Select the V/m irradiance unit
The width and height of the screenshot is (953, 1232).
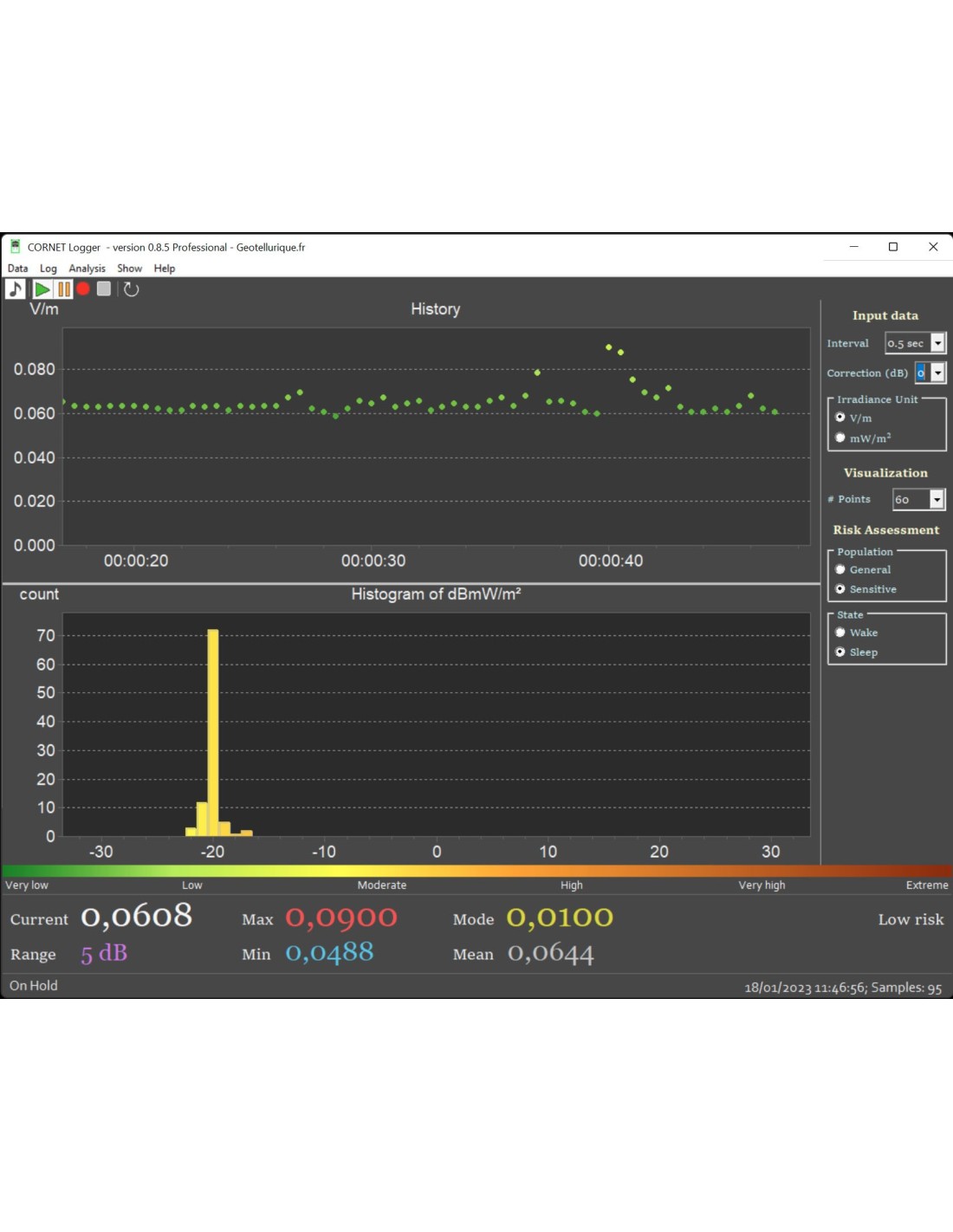(840, 418)
